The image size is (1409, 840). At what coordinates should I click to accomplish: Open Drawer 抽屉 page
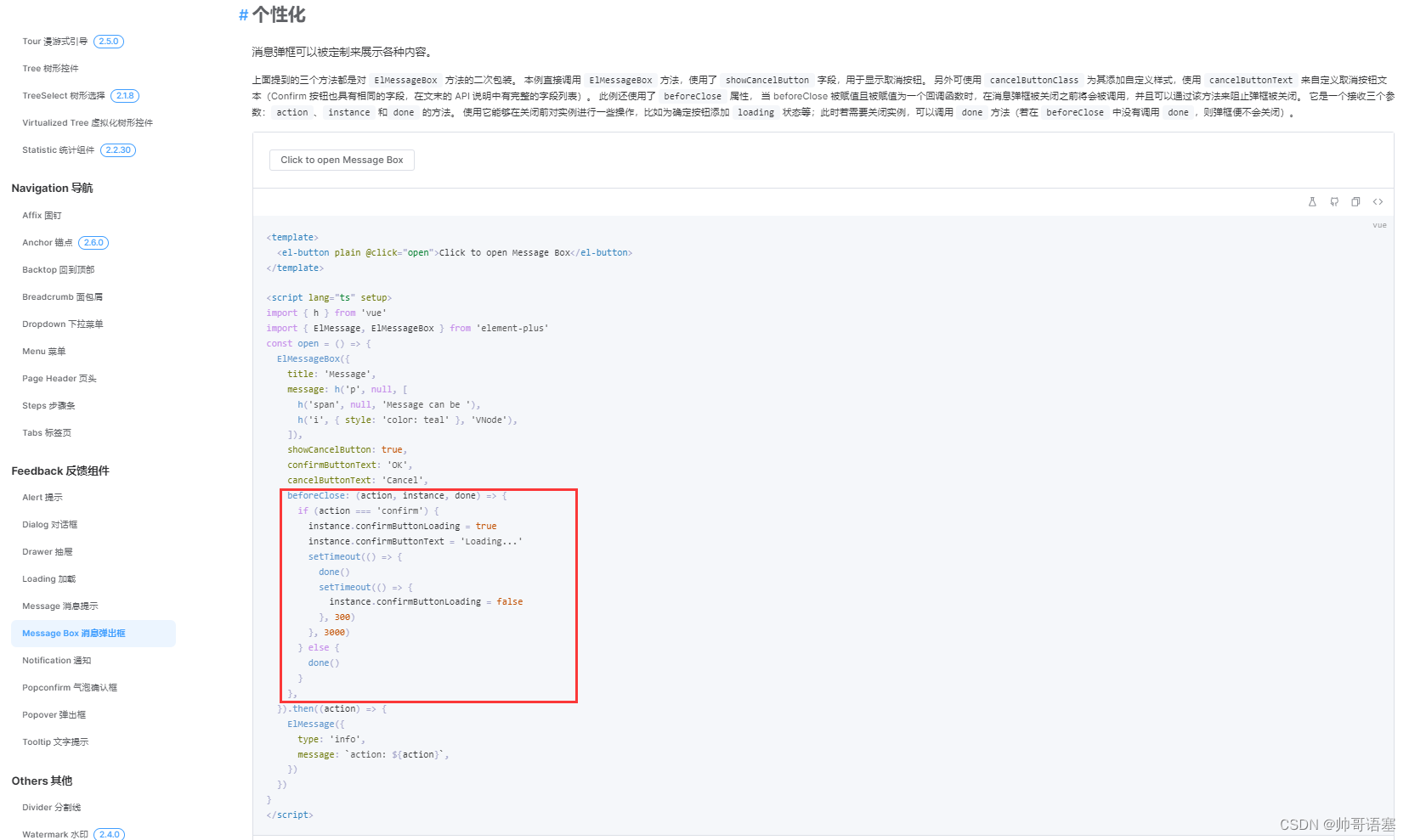(48, 552)
